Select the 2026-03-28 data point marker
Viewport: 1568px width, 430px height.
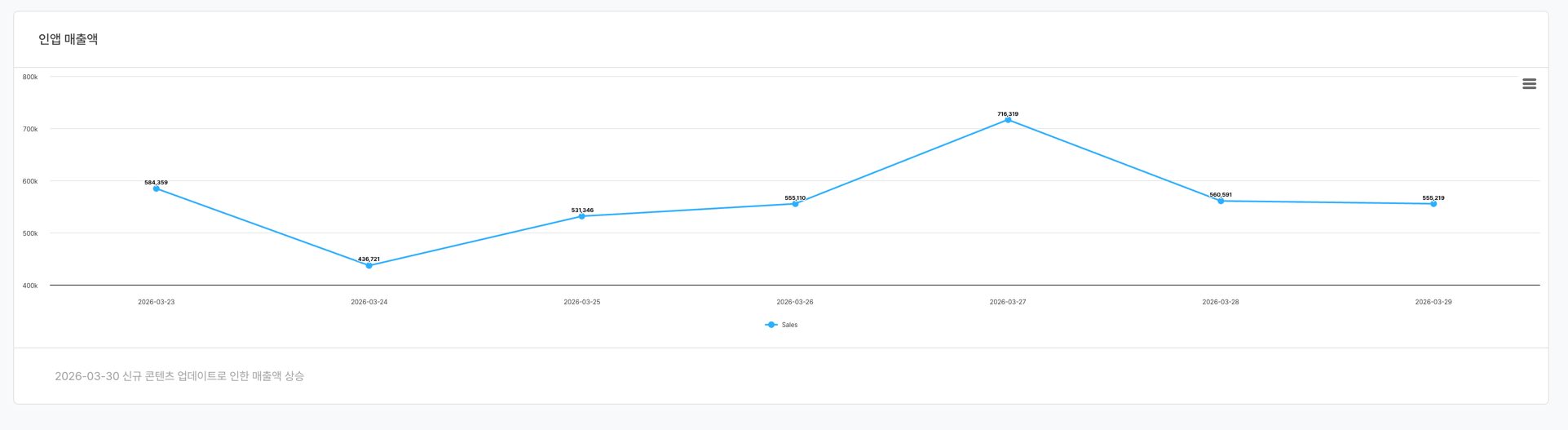(1221, 201)
